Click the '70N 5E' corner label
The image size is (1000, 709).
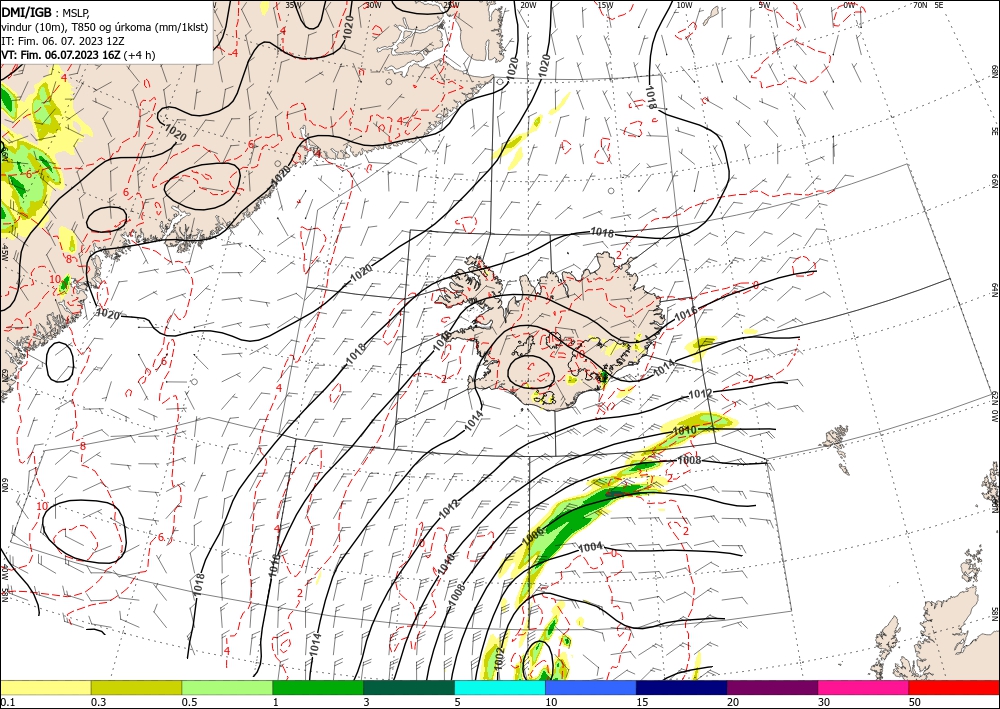pyautogui.click(x=928, y=5)
